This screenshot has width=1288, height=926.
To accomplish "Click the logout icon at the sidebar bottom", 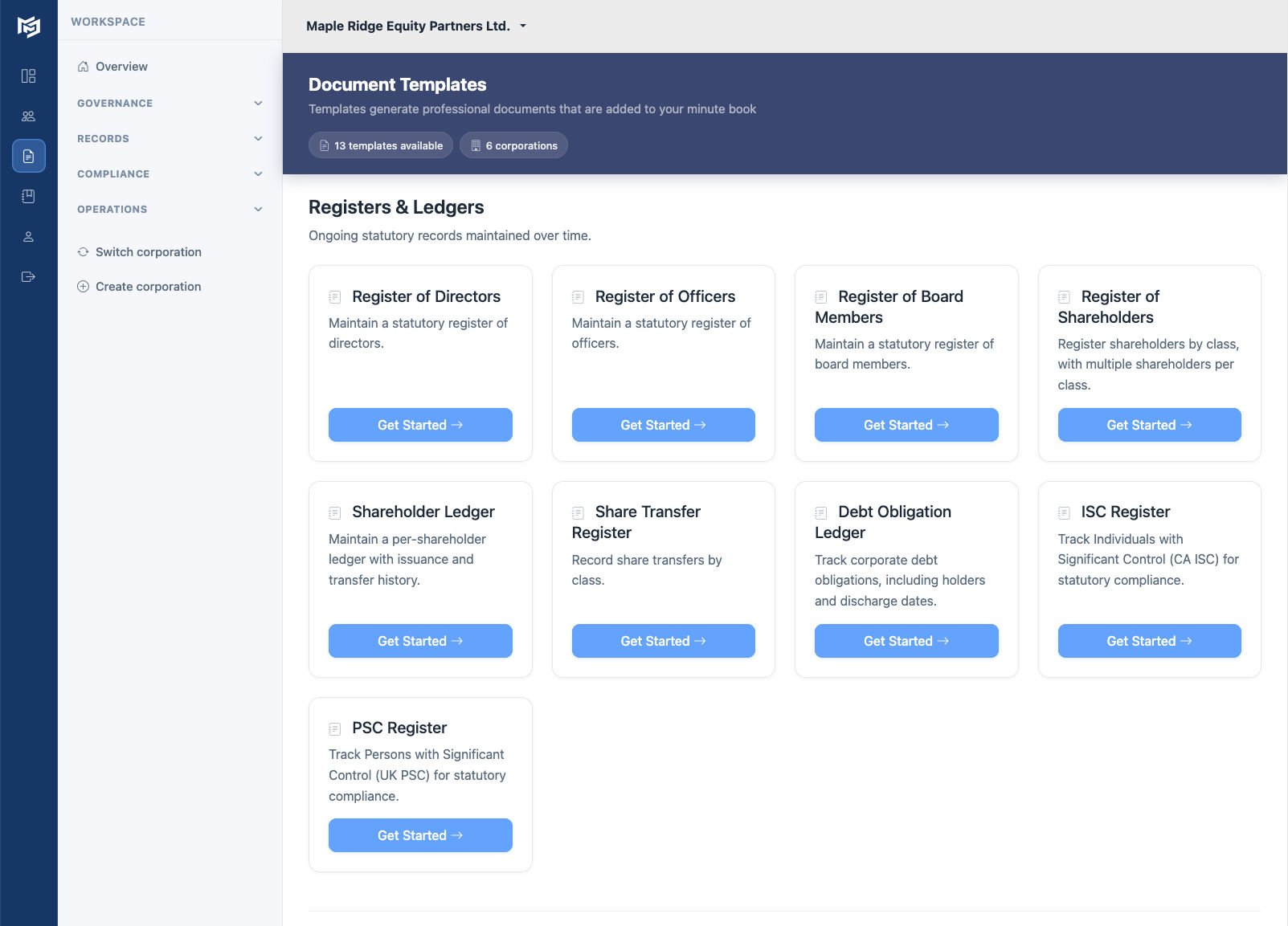I will coord(28,277).
